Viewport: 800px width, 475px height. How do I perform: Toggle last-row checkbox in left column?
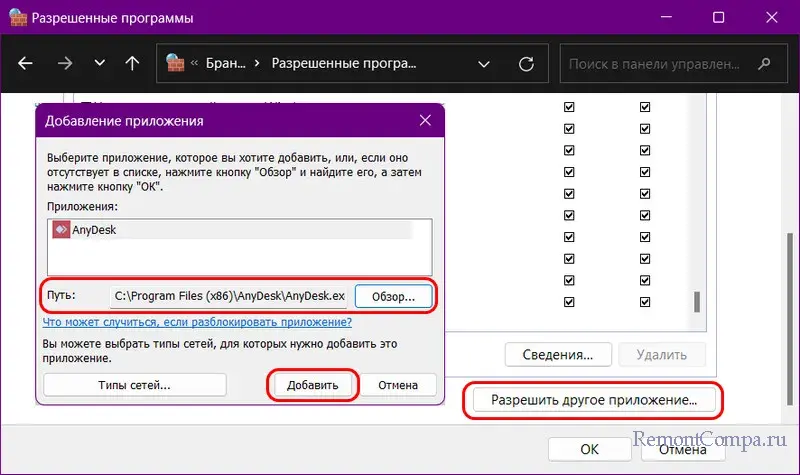[569, 302]
